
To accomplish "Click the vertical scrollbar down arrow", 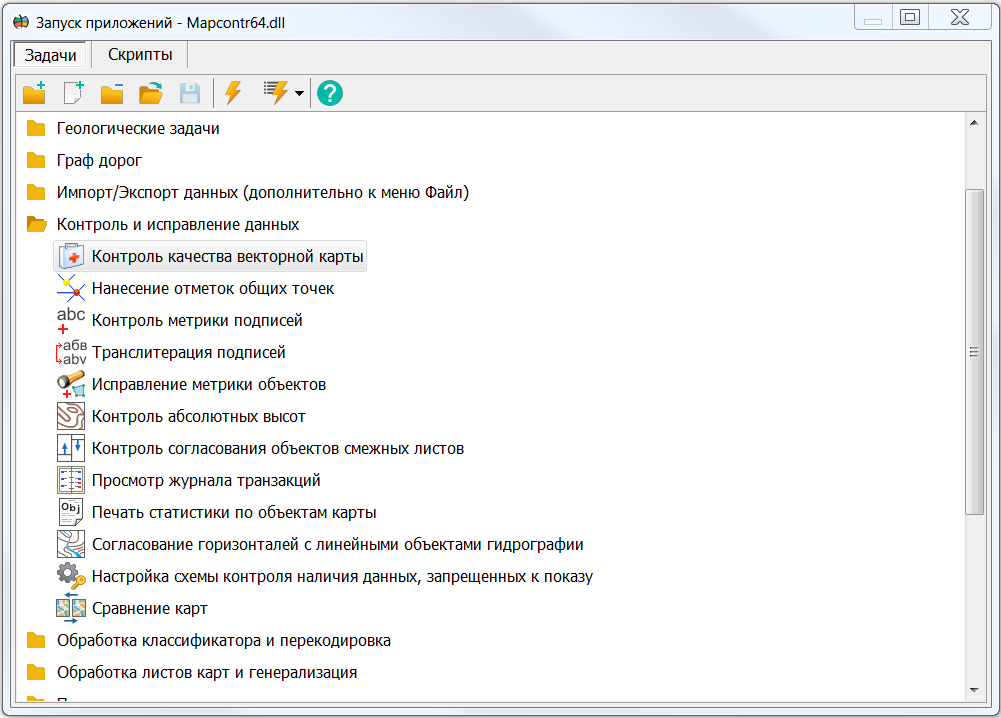I will coord(973,690).
